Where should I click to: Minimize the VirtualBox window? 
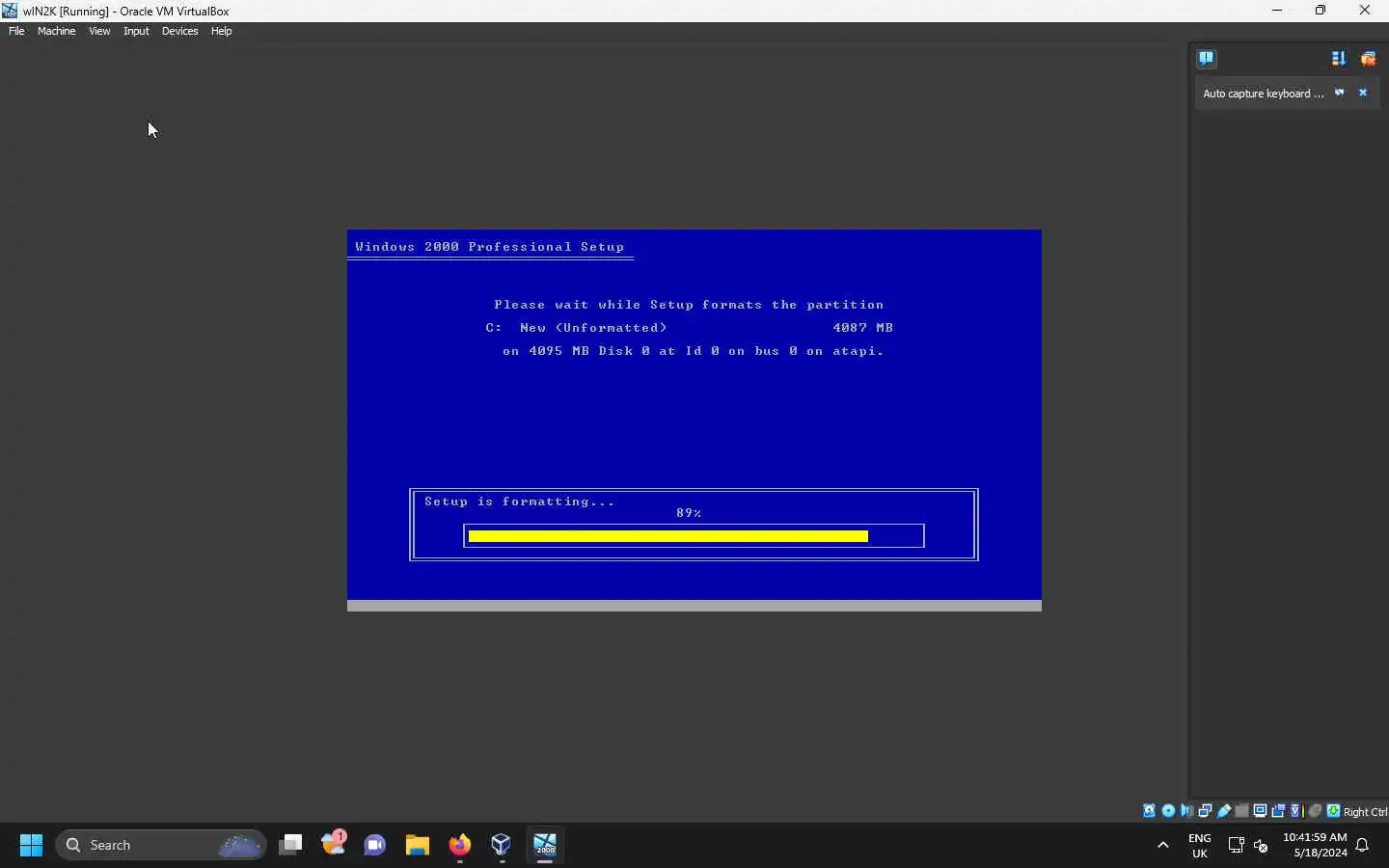pos(1277,11)
